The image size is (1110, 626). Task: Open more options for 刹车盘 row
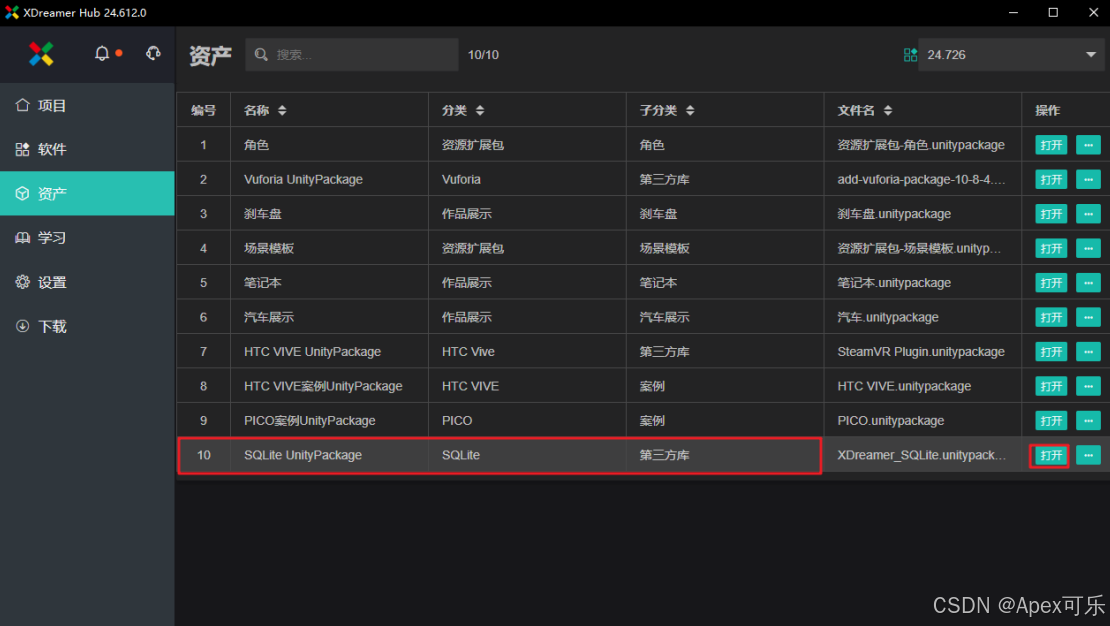(x=1088, y=214)
